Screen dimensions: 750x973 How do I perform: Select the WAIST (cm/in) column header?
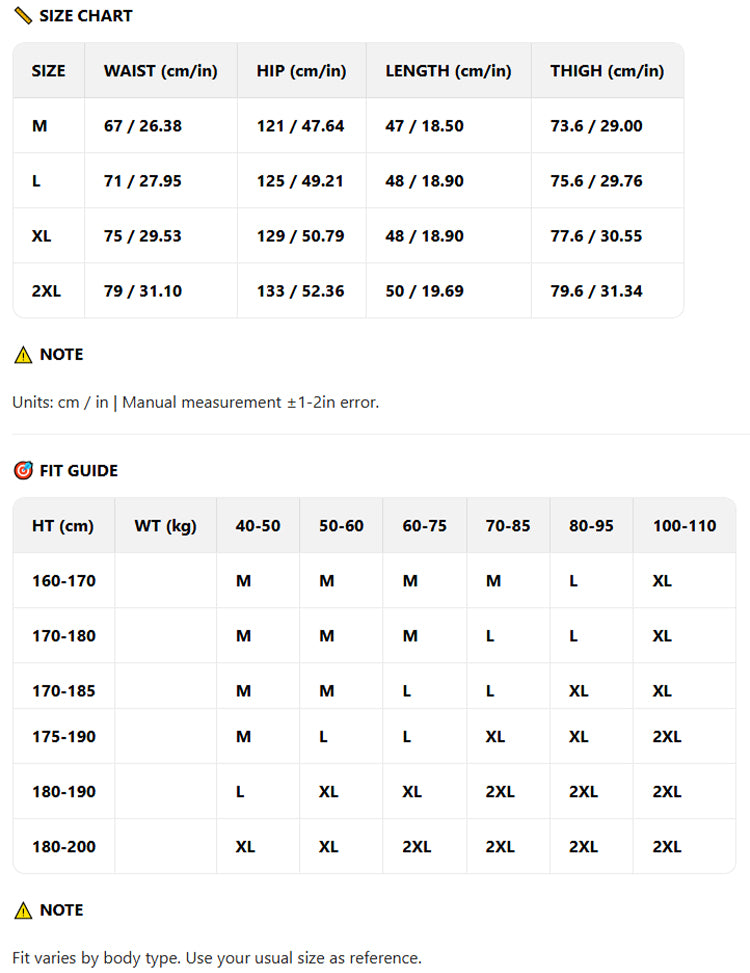click(x=160, y=71)
